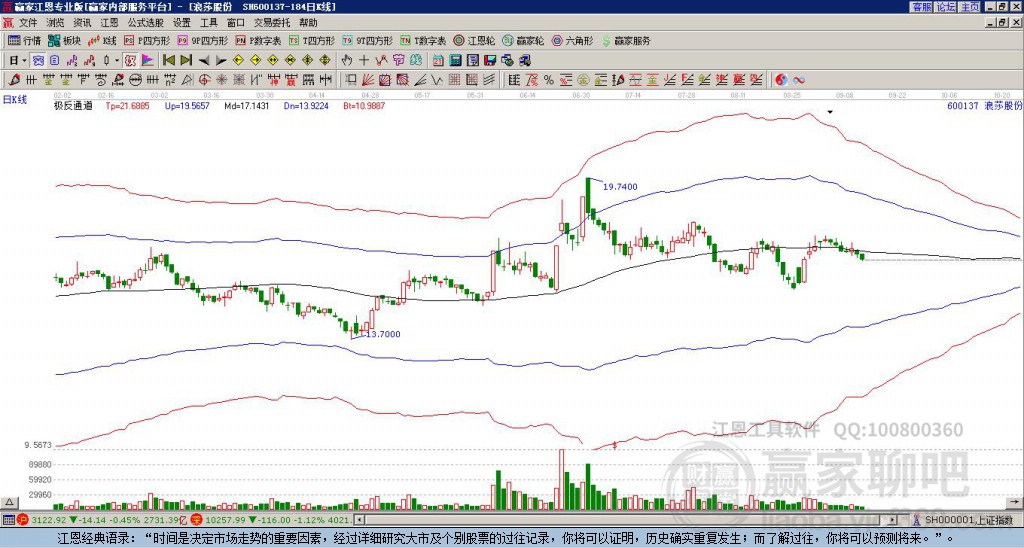
Task: Click the 10257.99 index value in status bar
Action: (x=225, y=520)
